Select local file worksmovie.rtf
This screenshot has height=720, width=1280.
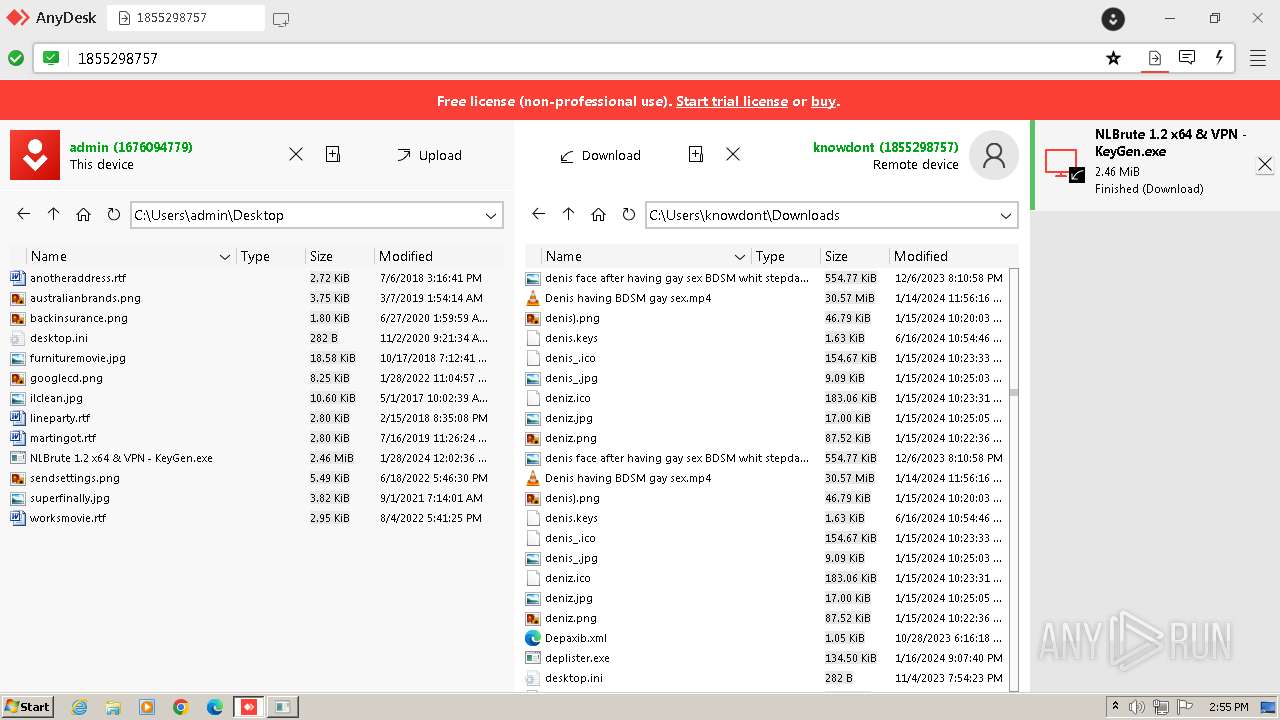[x=68, y=518]
